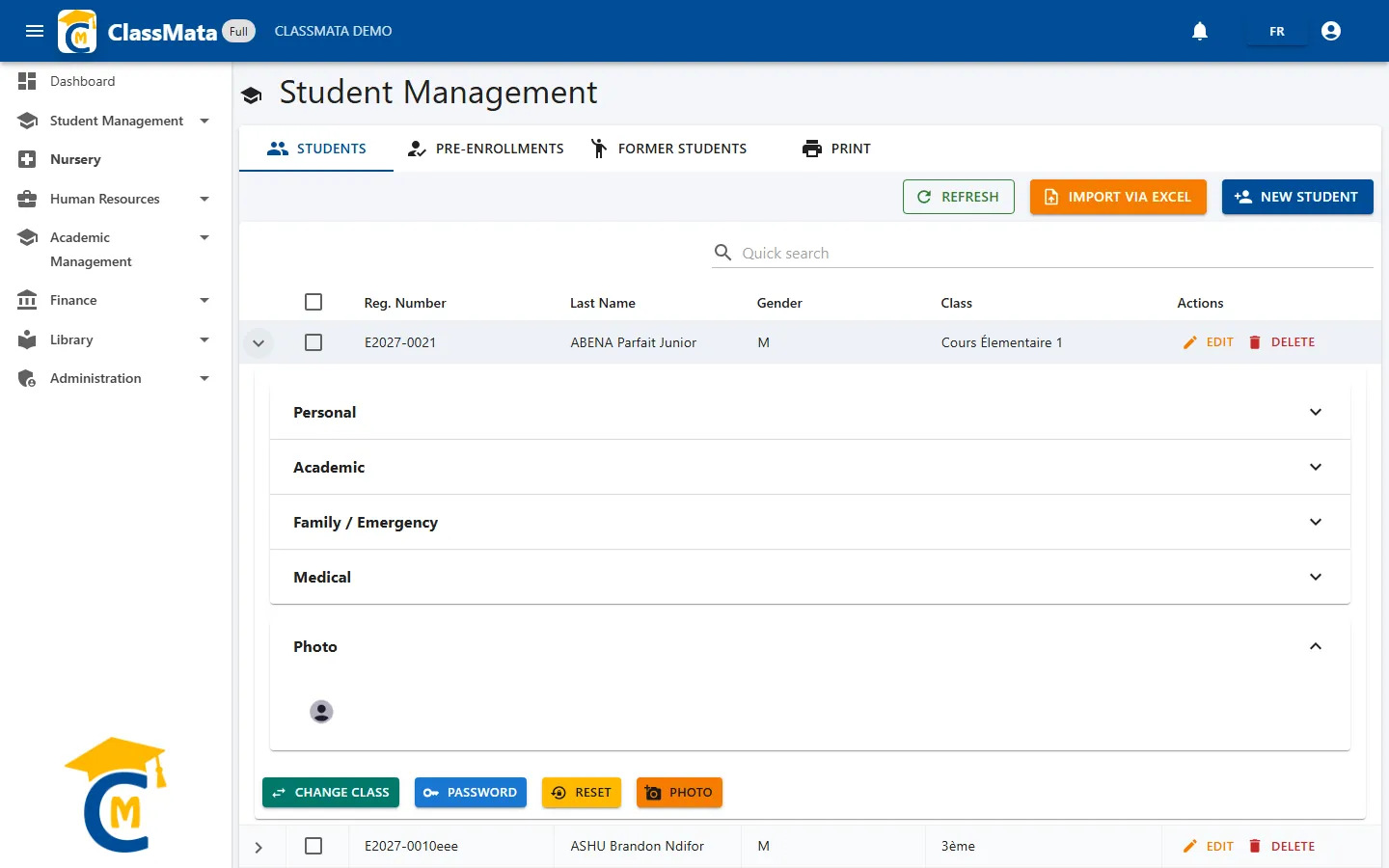Expand the Student Management sidebar dropdown arrow
This screenshot has height=868, width=1389.
click(204, 121)
